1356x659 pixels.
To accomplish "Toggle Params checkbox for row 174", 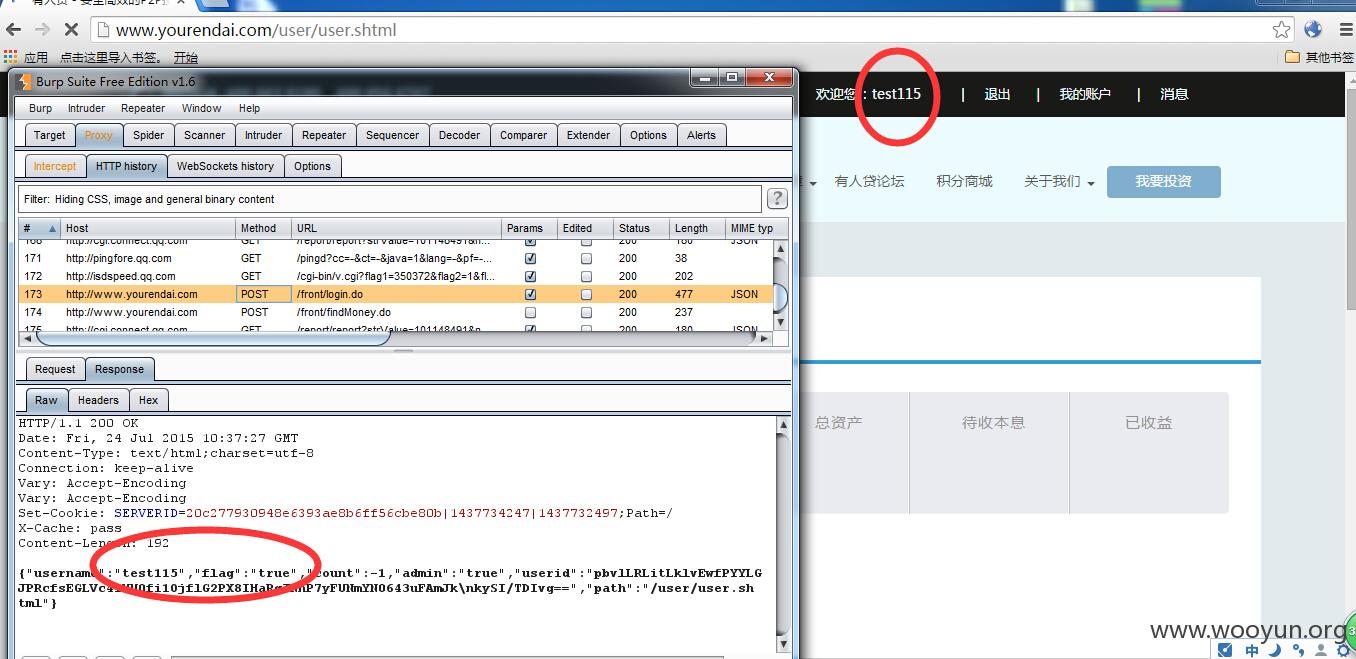I will [530, 313].
